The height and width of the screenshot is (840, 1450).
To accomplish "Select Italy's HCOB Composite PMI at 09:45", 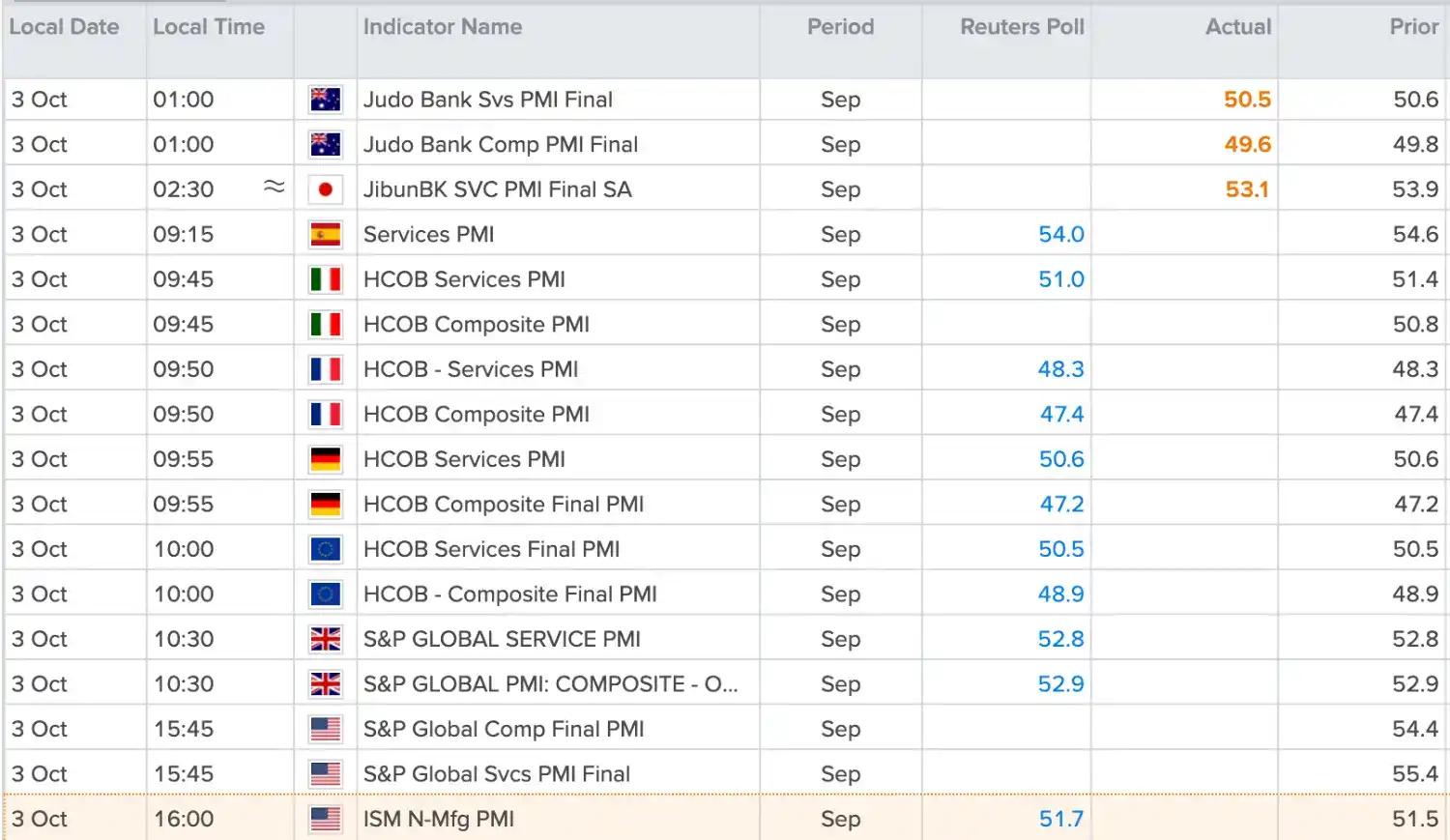I will tap(477, 324).
